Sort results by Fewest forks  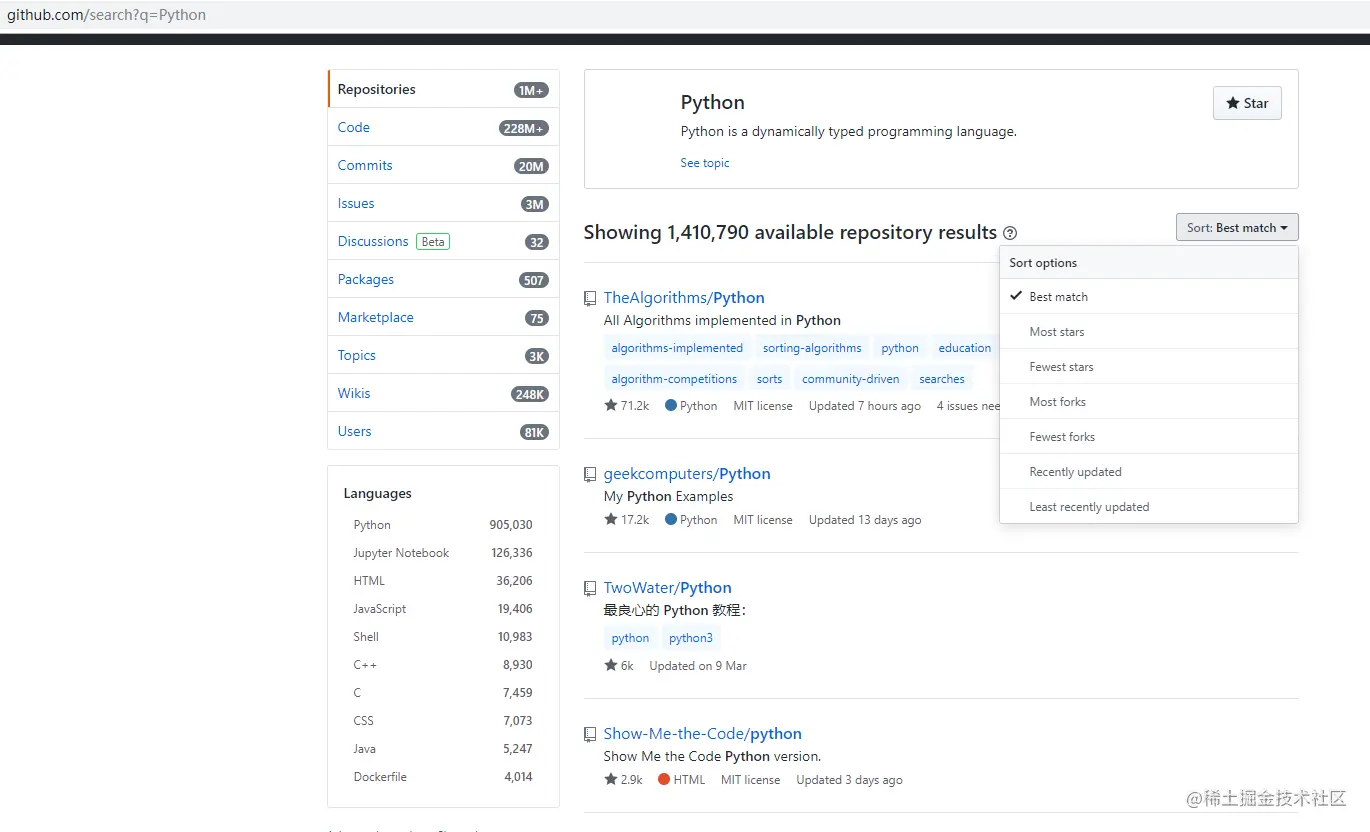click(1148, 437)
